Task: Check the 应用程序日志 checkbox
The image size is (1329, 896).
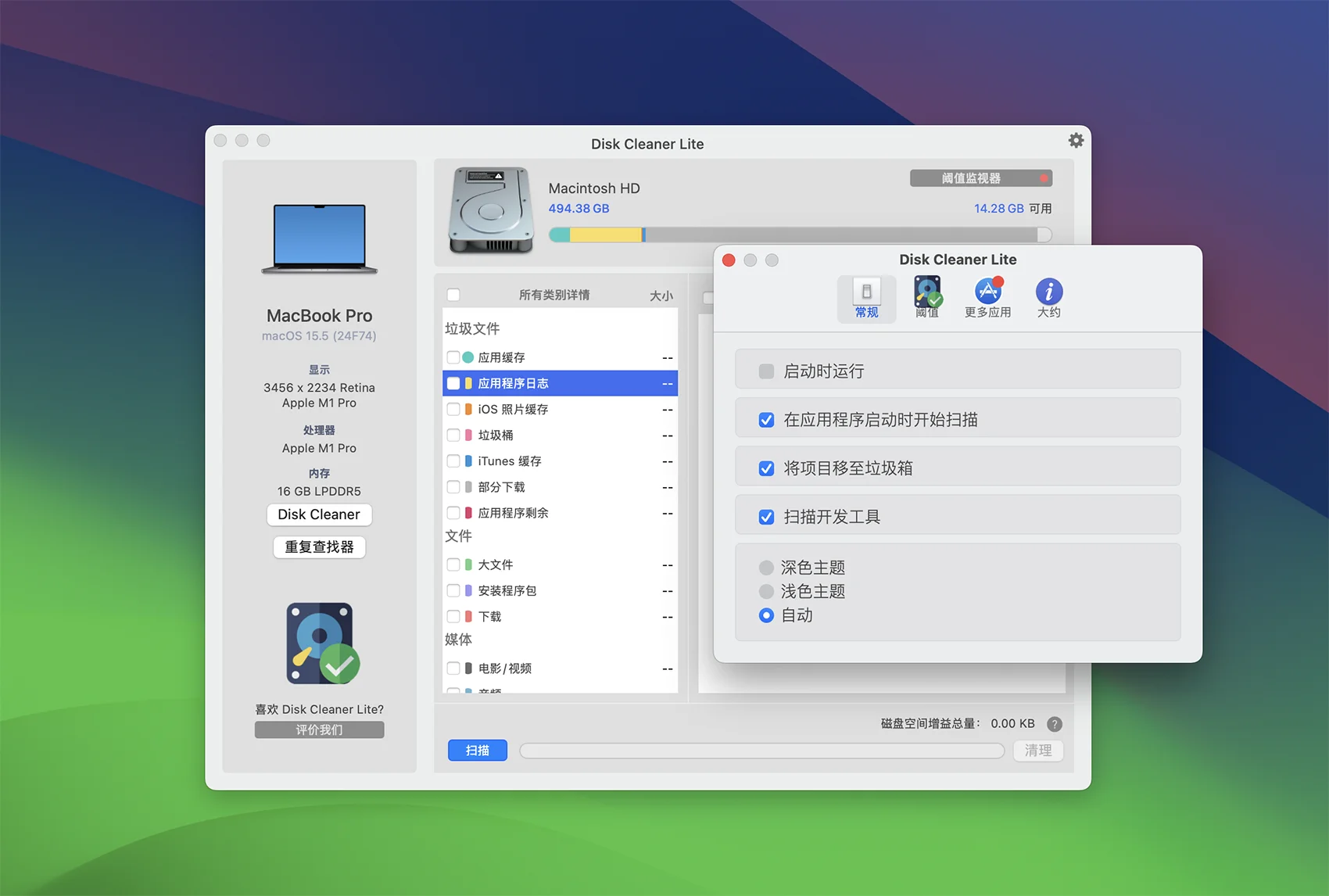Action: coord(453,383)
